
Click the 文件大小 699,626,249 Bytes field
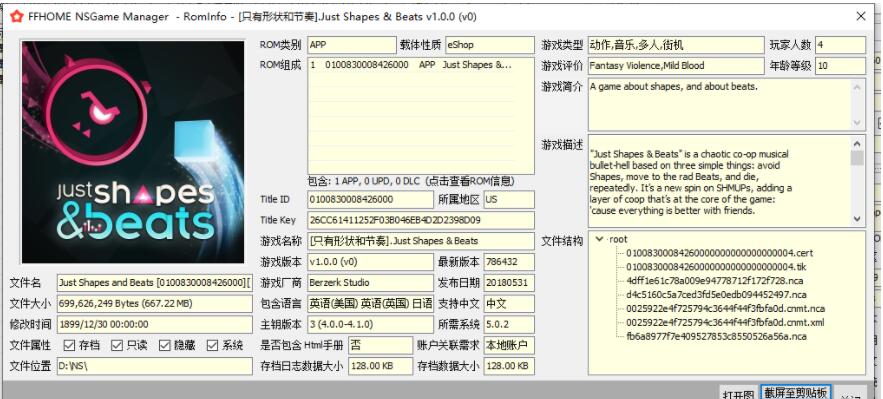155,303
